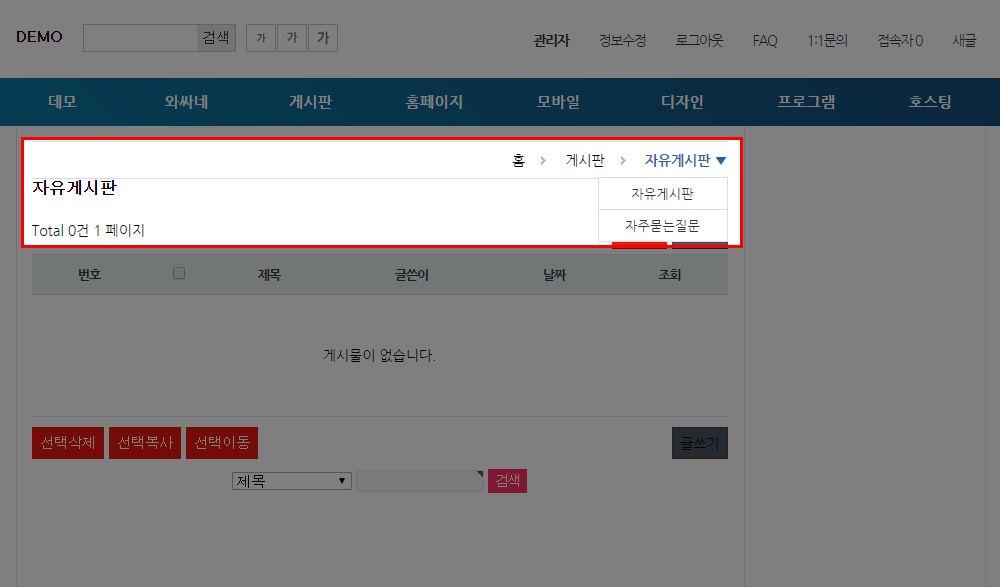The image size is (1000, 587).
Task: Go to the 1:1문의 inquiry page
Action: point(827,41)
